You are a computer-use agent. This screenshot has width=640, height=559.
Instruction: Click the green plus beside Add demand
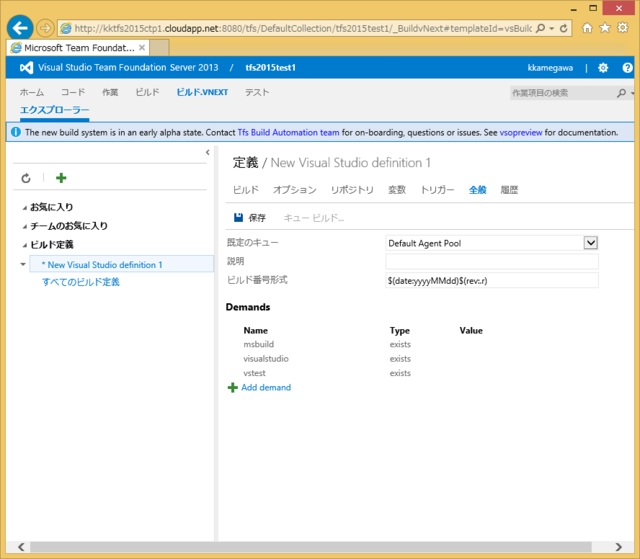coord(233,388)
